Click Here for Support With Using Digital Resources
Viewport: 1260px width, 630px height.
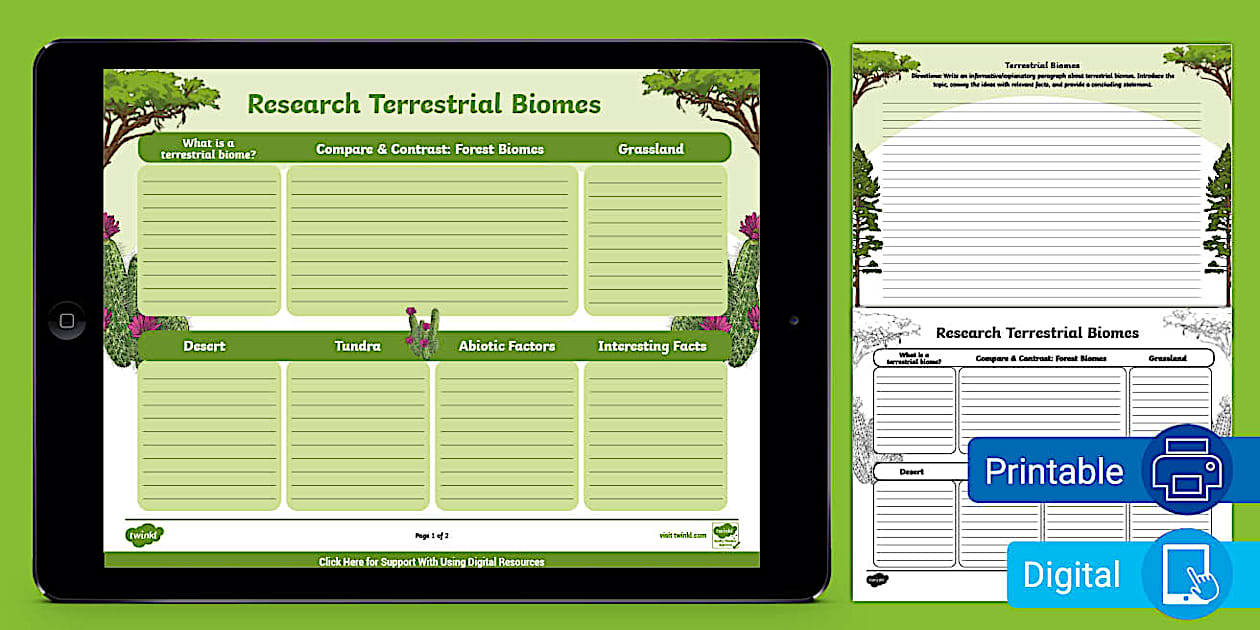430,562
